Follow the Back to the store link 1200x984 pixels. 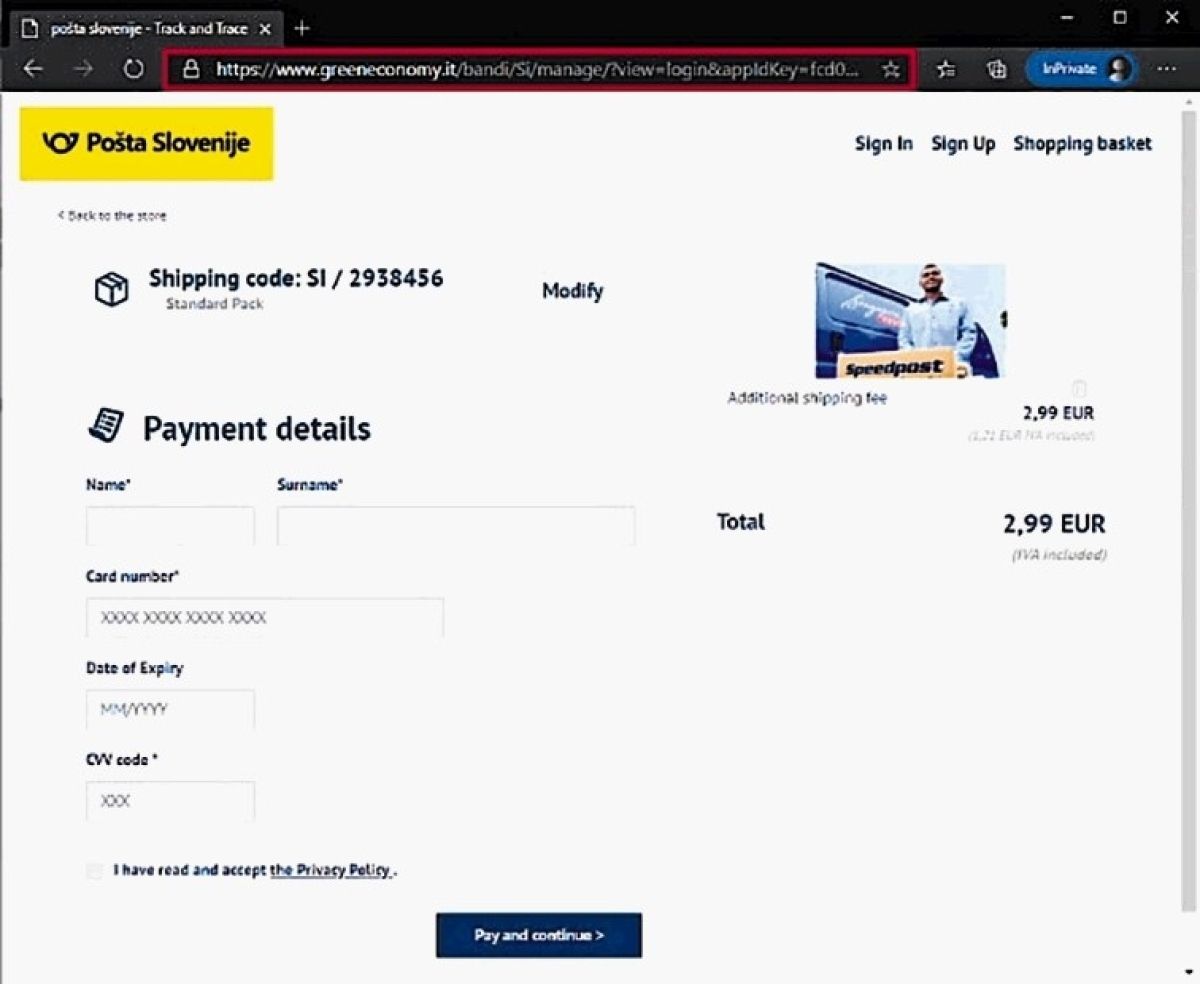pyautogui.click(x=112, y=215)
